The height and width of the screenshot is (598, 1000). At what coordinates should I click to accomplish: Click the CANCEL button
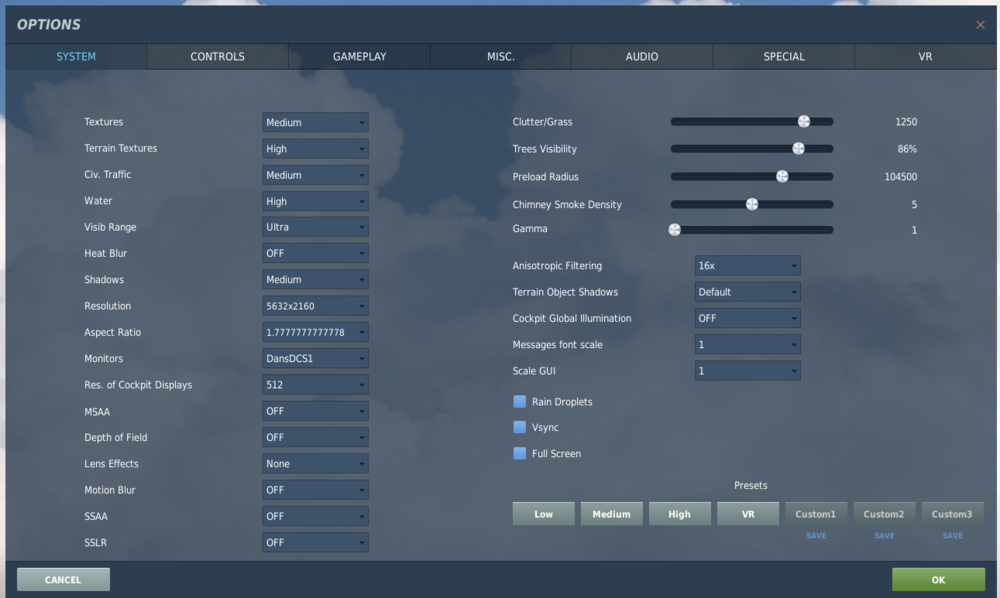[63, 580]
